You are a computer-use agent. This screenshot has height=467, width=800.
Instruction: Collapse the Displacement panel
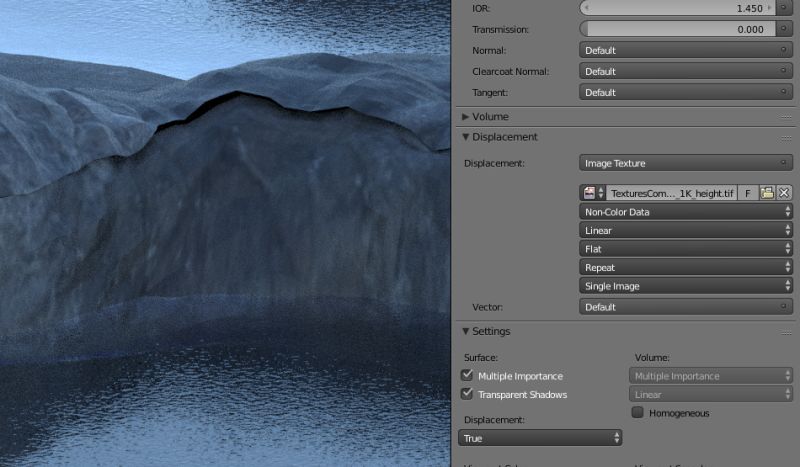(x=465, y=137)
